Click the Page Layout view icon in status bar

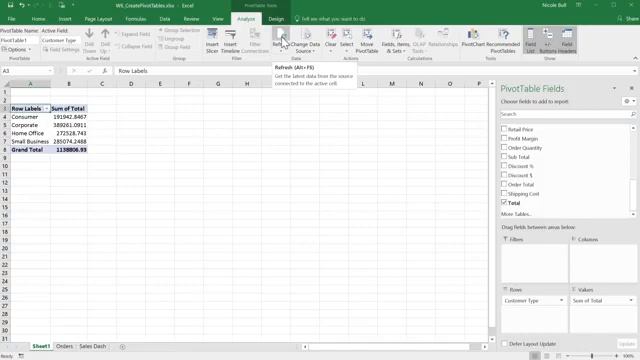click(x=547, y=356)
